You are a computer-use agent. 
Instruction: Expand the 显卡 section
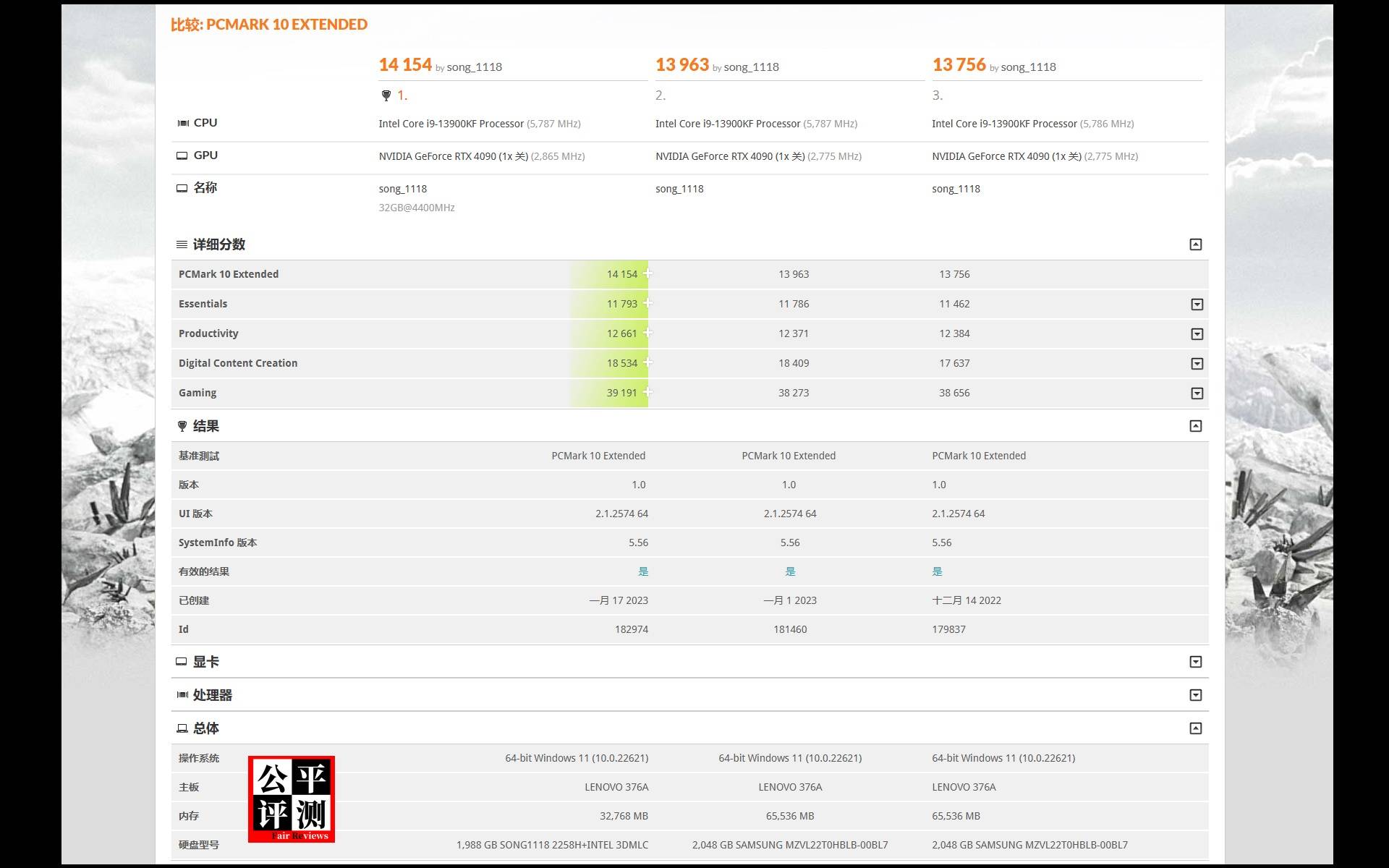pyautogui.click(x=1195, y=662)
